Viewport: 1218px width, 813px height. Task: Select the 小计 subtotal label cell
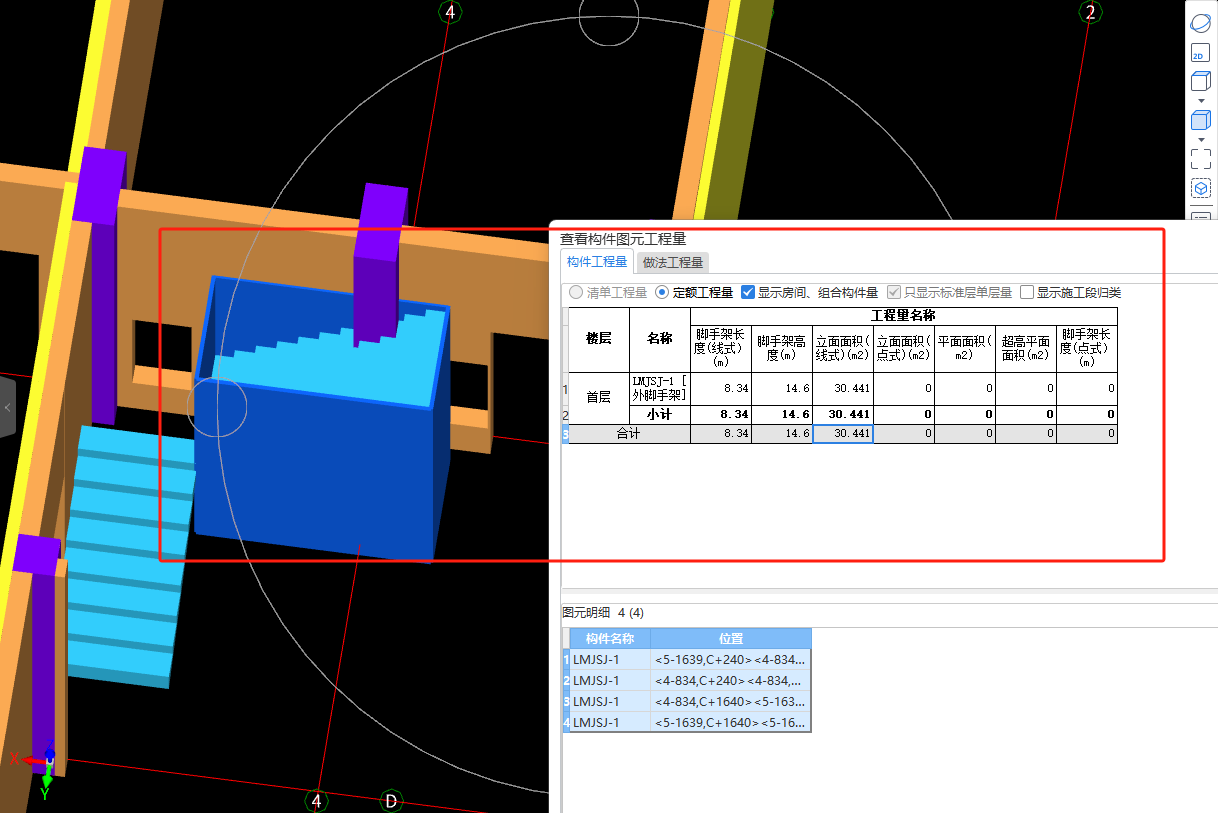pyautogui.click(x=660, y=414)
